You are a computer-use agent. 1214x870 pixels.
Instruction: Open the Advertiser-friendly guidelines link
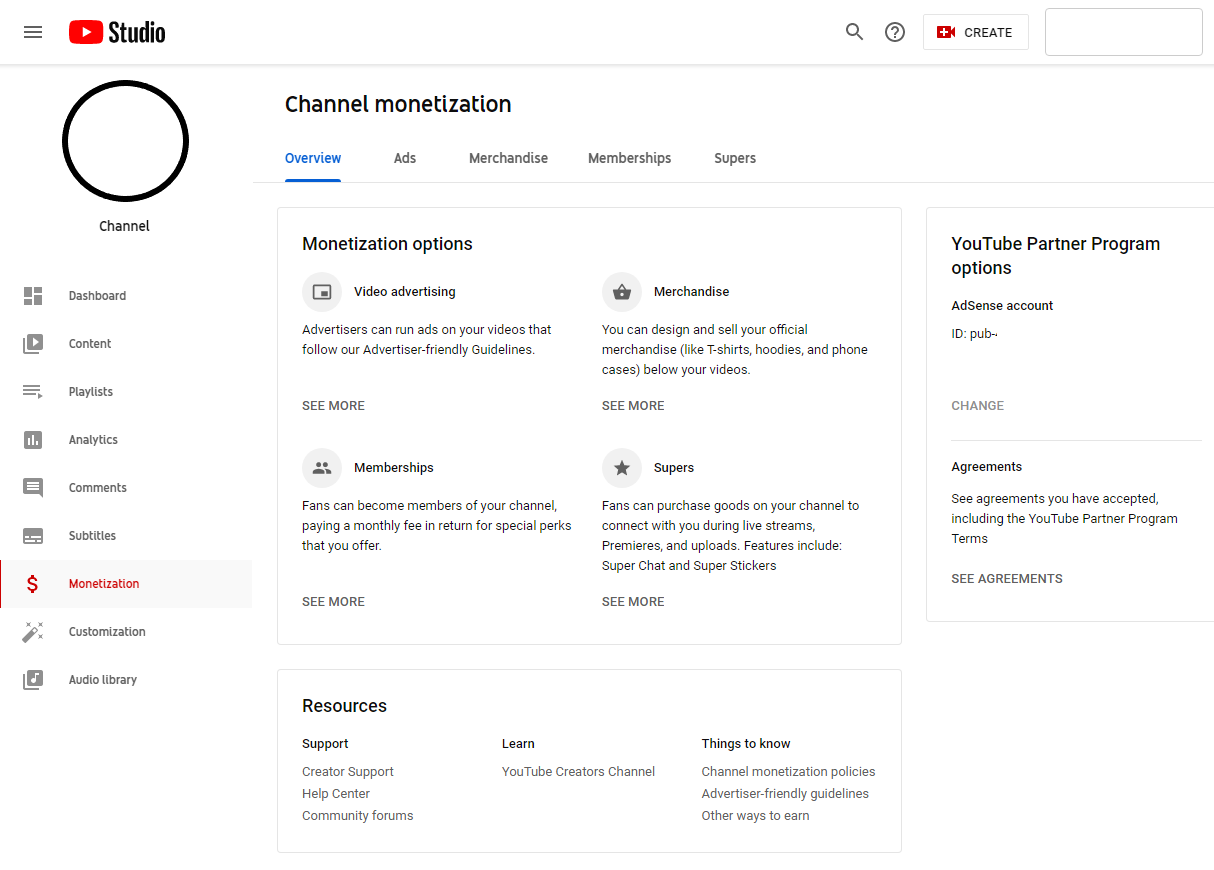tap(785, 794)
